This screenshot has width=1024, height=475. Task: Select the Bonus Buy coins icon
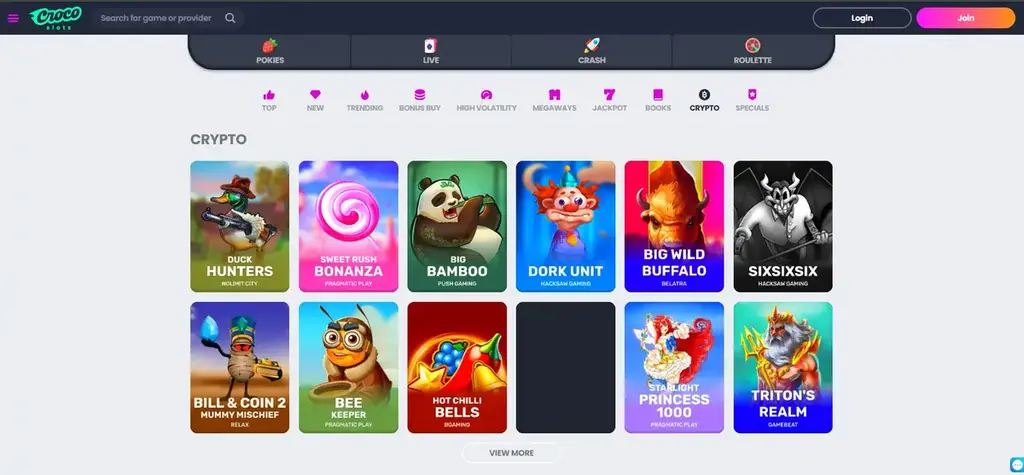click(420, 95)
